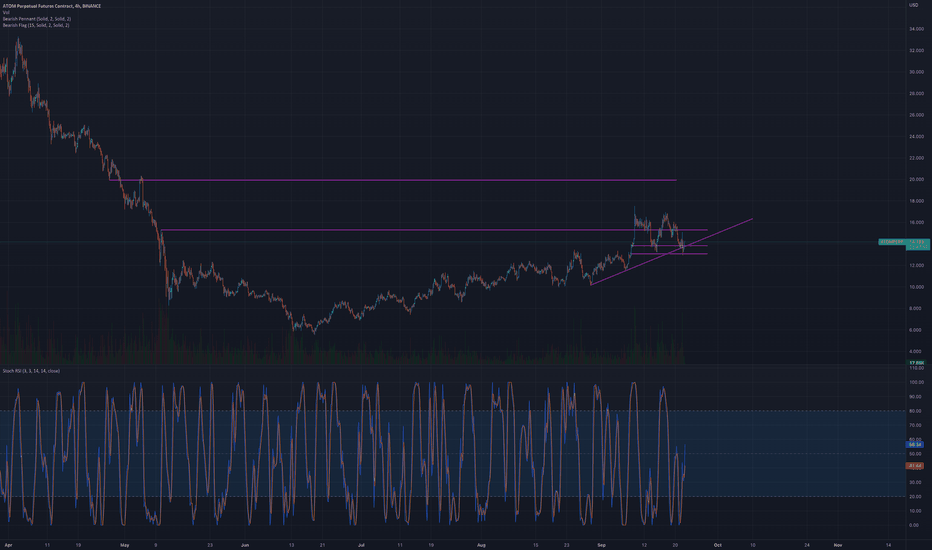The width and height of the screenshot is (932, 550).
Task: Click the Jun label on time axis
Action: (245, 545)
